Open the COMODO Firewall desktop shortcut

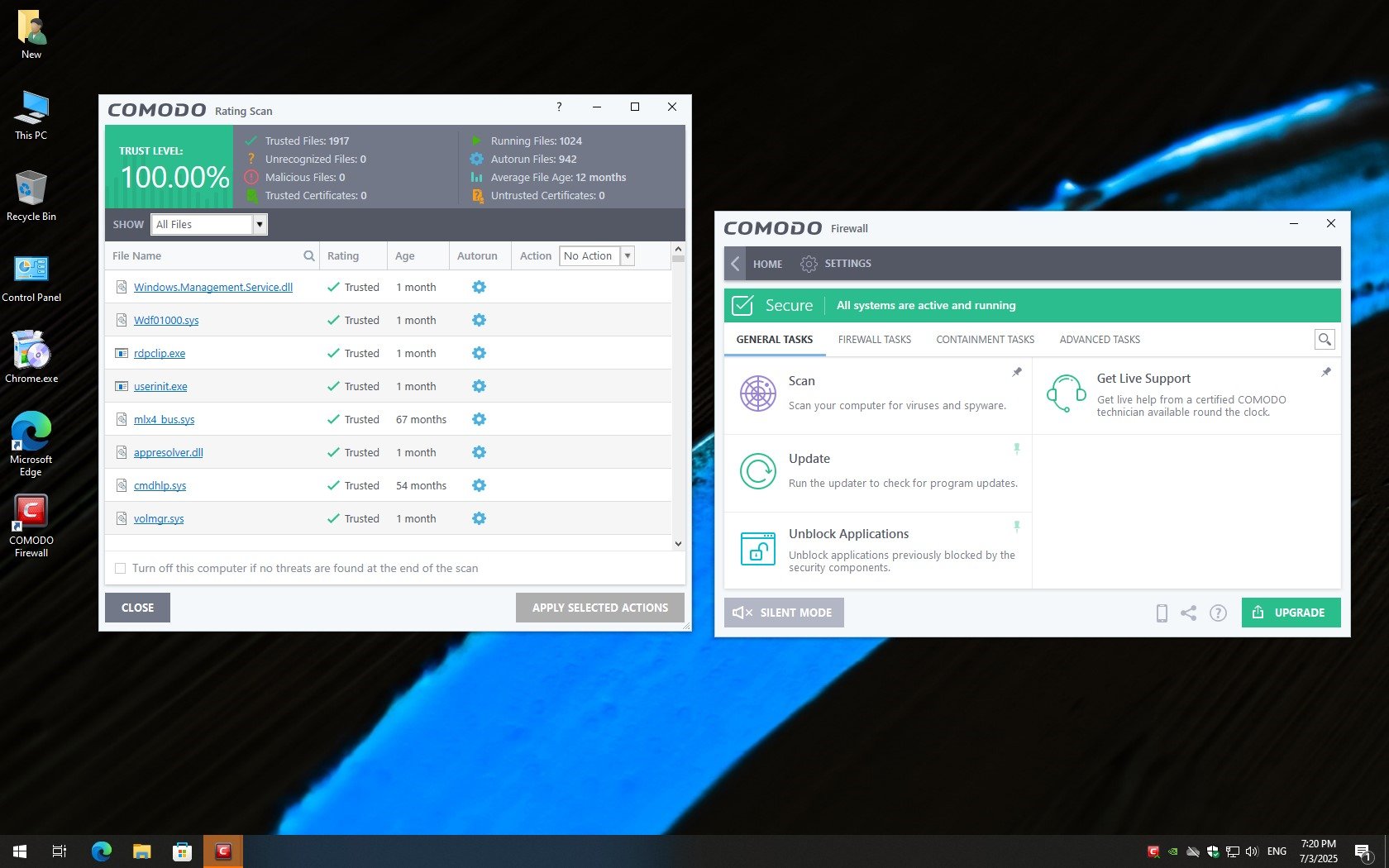(31, 526)
